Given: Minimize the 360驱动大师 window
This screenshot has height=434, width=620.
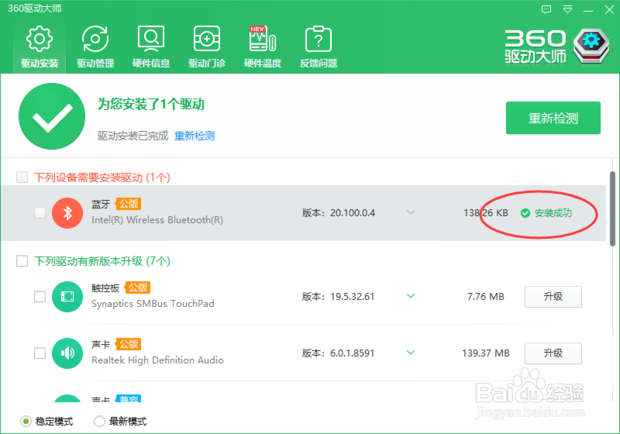Looking at the screenshot, I should click(x=588, y=10).
